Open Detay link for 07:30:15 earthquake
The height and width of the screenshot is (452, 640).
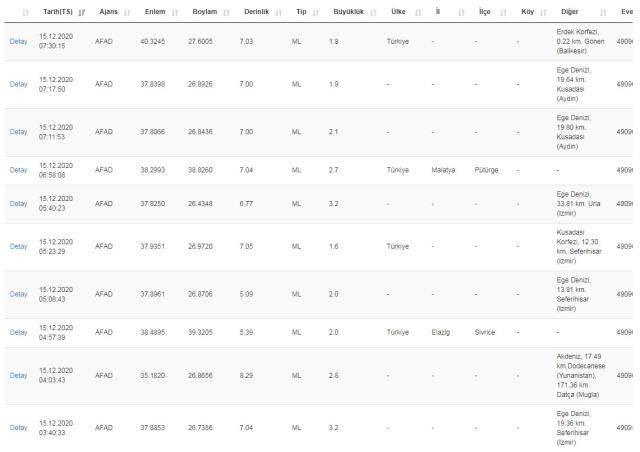(18, 41)
